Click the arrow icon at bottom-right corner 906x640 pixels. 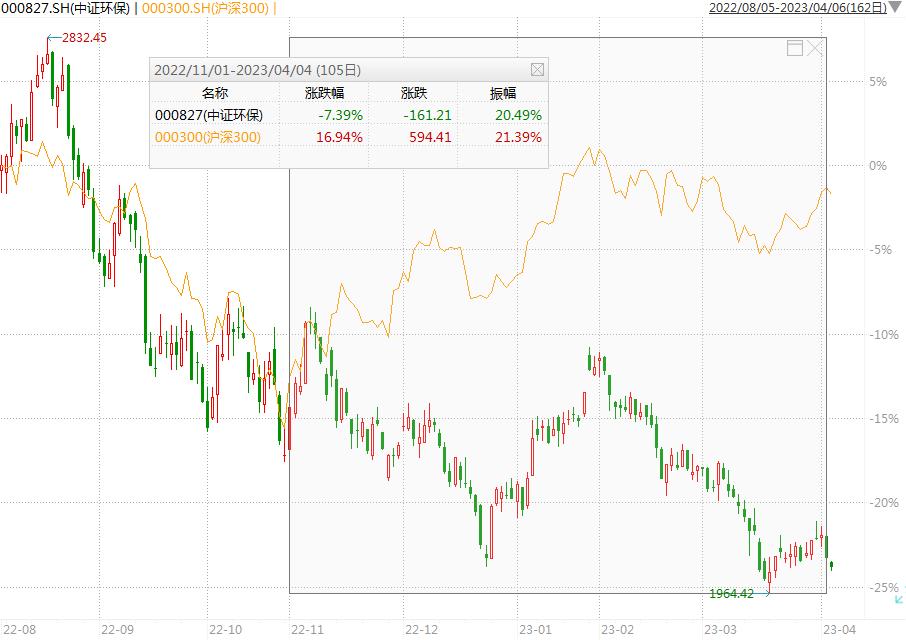click(x=898, y=600)
